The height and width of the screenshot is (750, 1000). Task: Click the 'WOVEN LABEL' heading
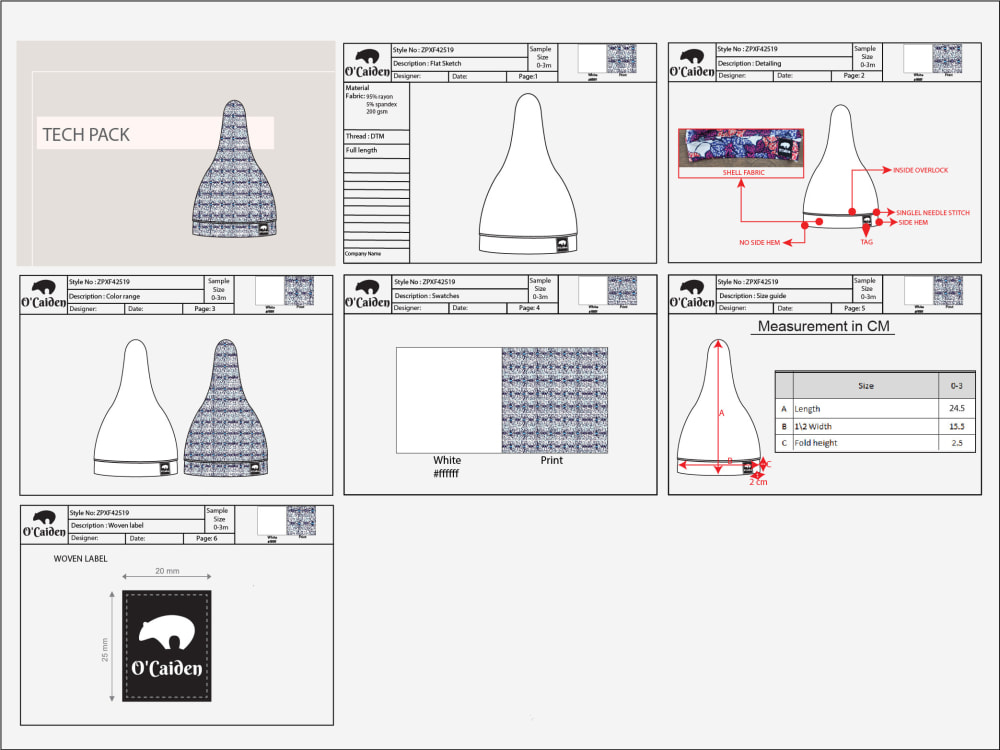pos(80,559)
